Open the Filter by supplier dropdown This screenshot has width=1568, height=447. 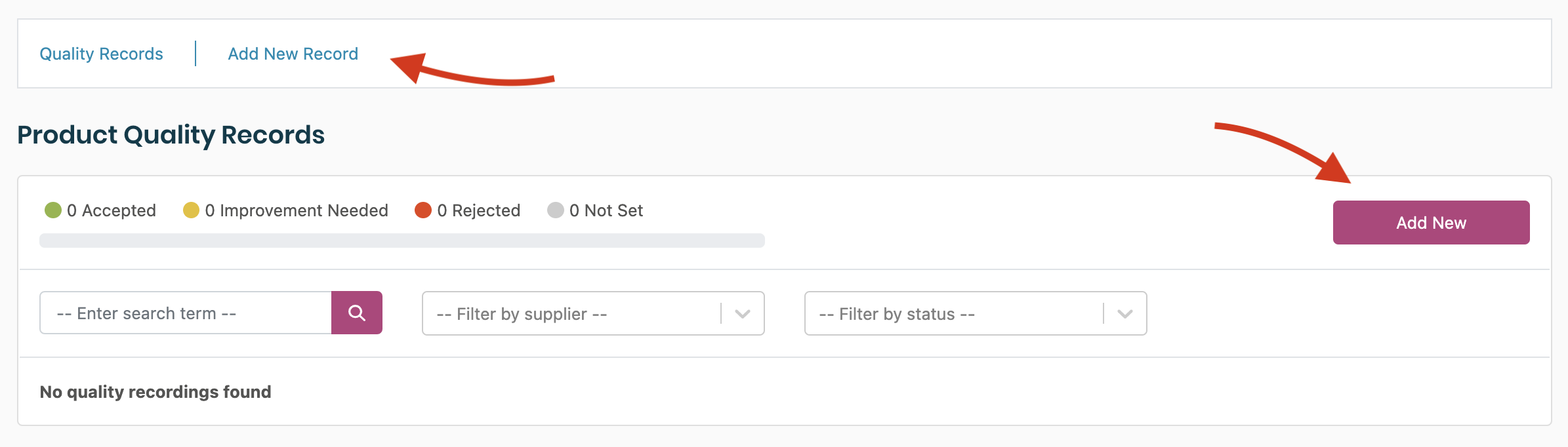[571, 314]
